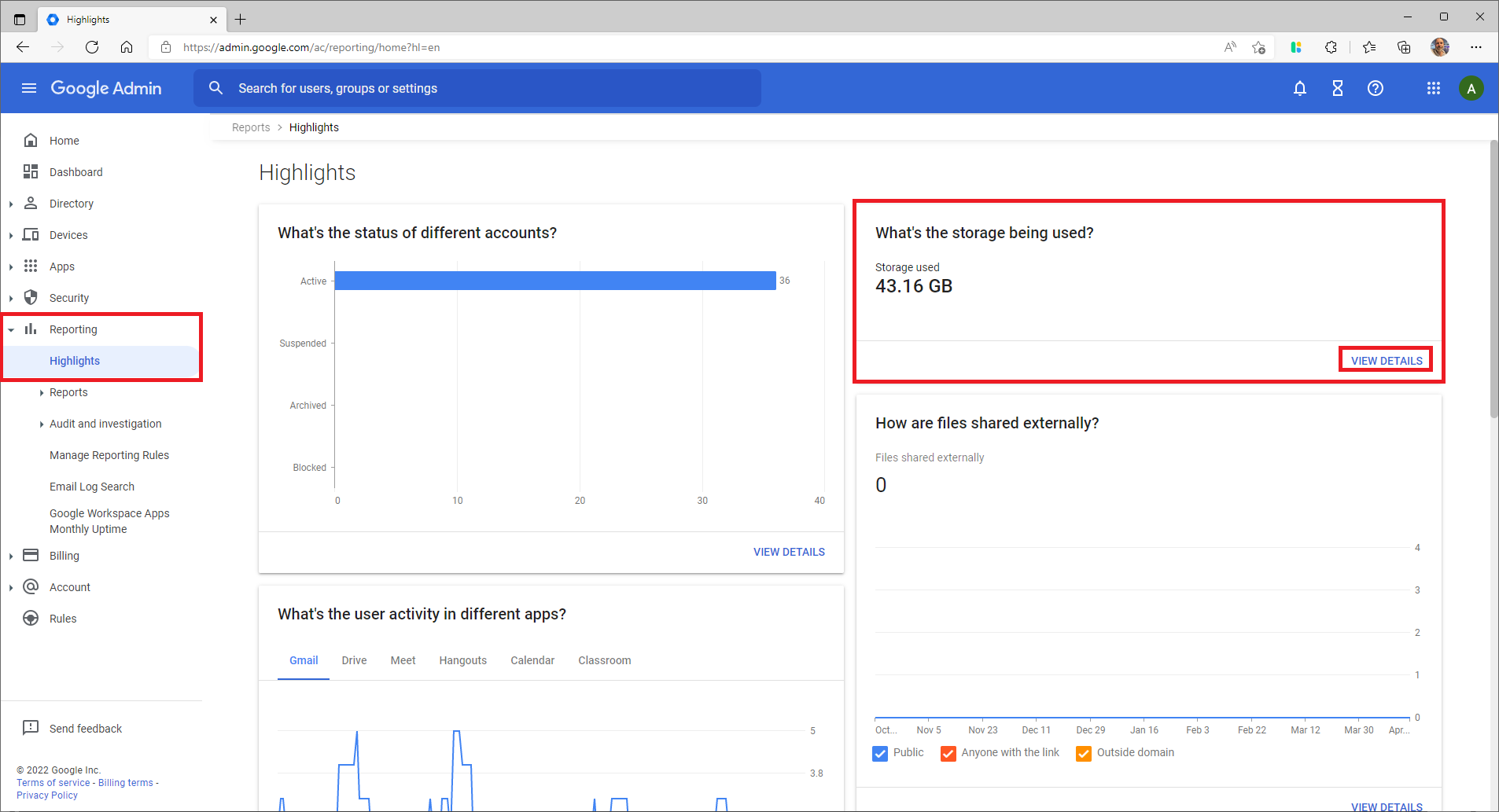This screenshot has width=1499, height=812.
Task: Open the navigation hamburger menu
Action: [28, 88]
